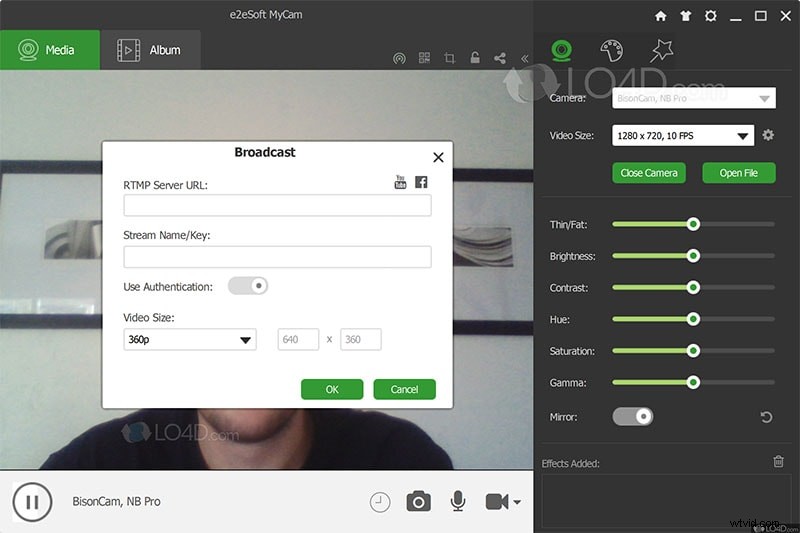The image size is (800, 533).
Task: Click the Contrast slider handle
Action: click(693, 287)
